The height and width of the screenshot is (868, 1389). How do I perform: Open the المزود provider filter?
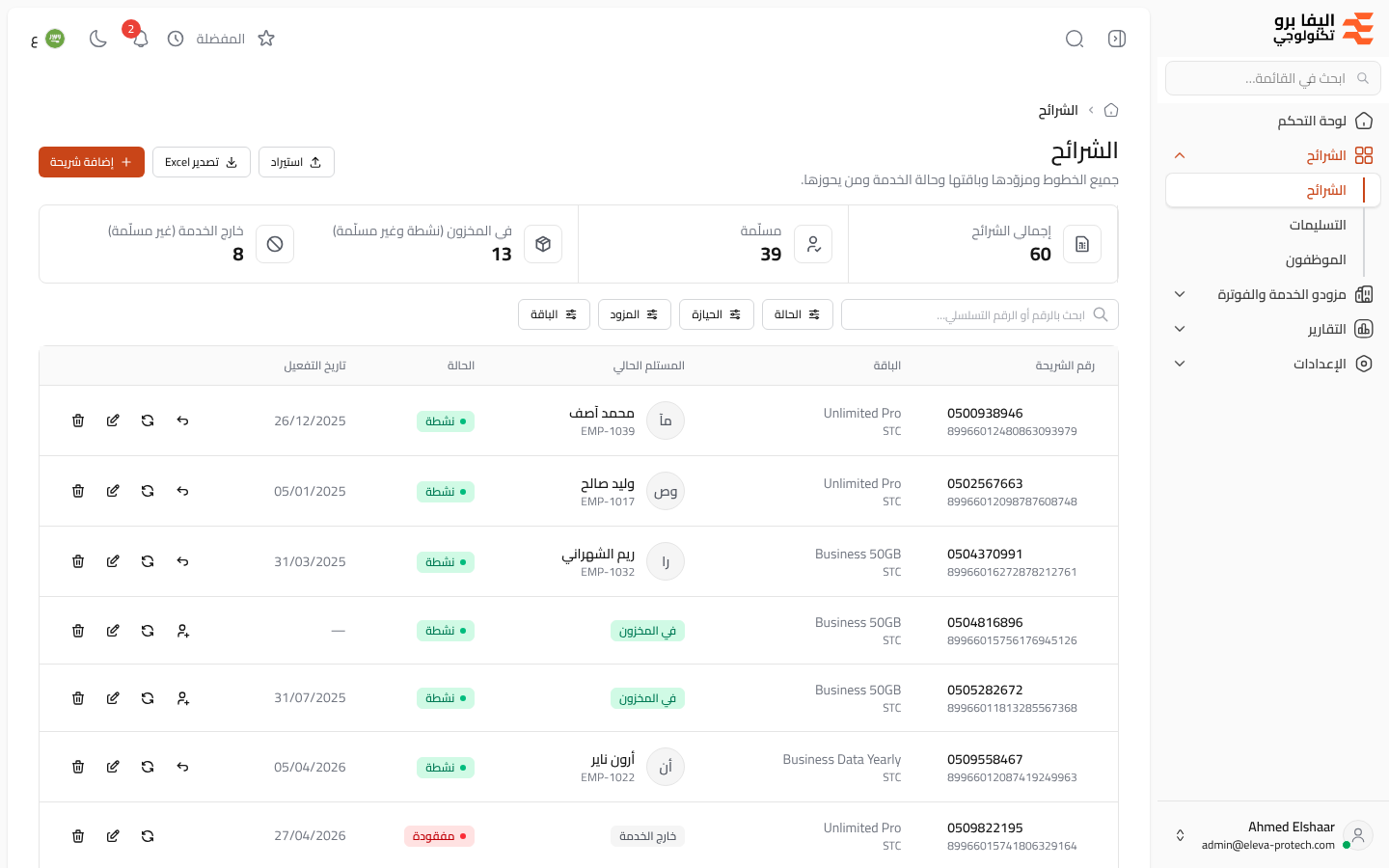pos(635,314)
